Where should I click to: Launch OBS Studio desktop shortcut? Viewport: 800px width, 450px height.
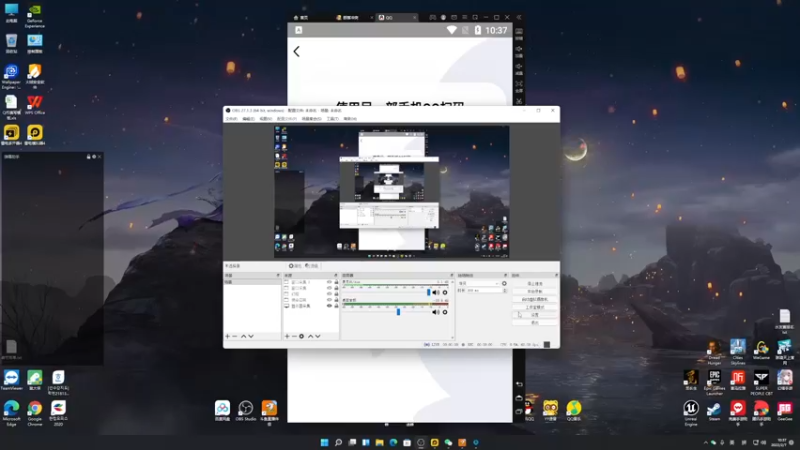[245, 410]
